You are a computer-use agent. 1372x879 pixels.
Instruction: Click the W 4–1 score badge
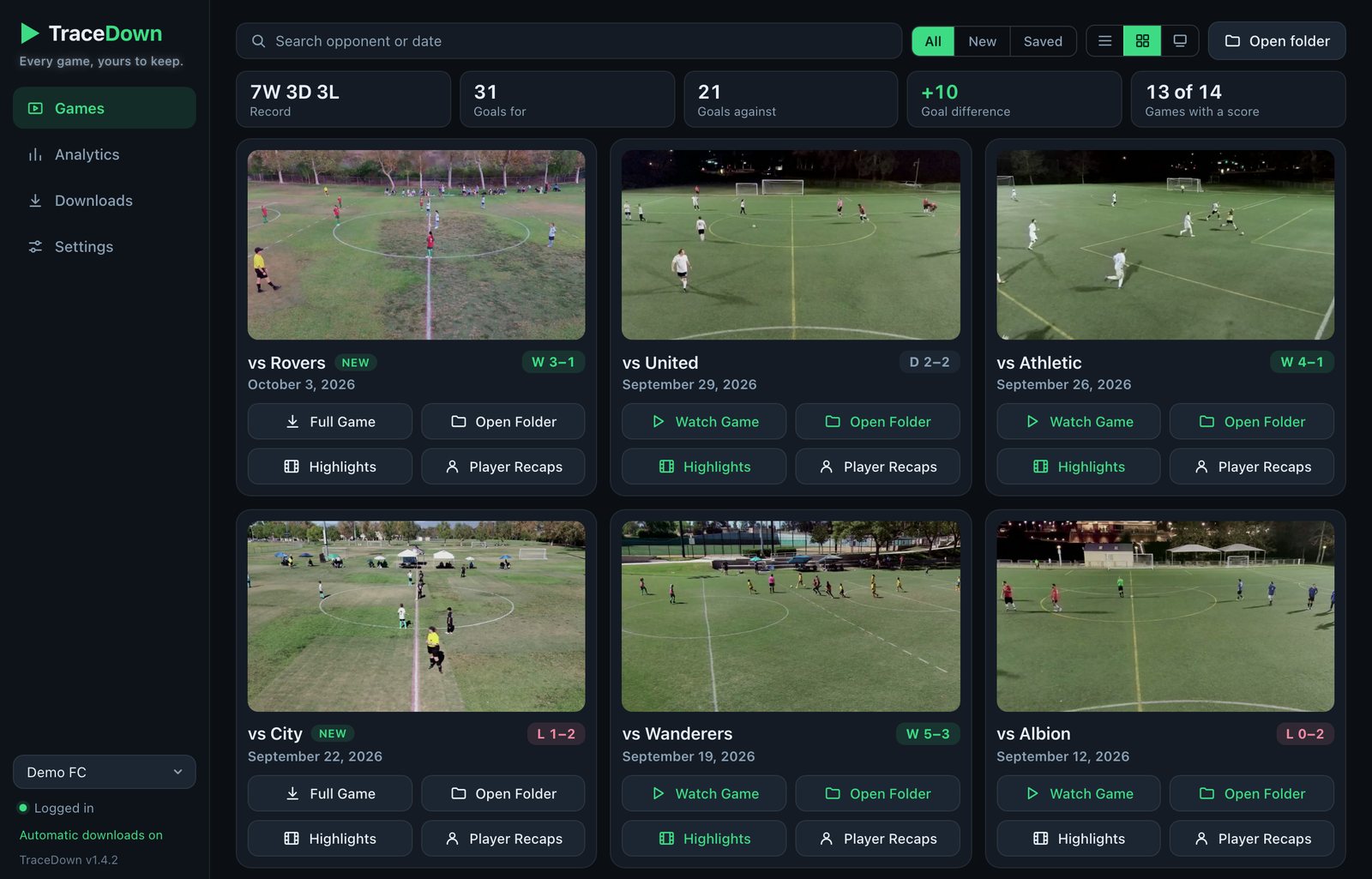[x=1302, y=362]
